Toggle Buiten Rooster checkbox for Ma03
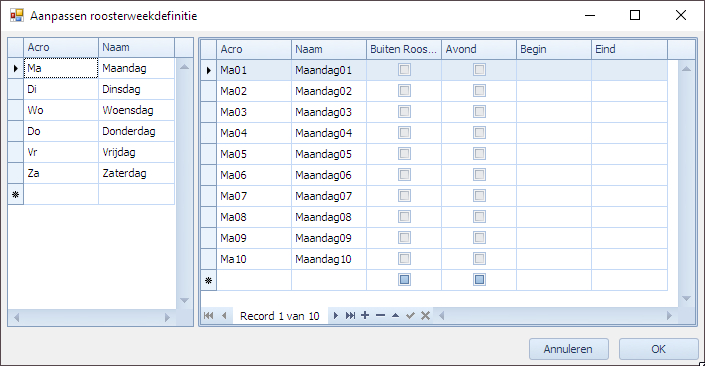Screen dimensions: 705x366 tap(404, 112)
